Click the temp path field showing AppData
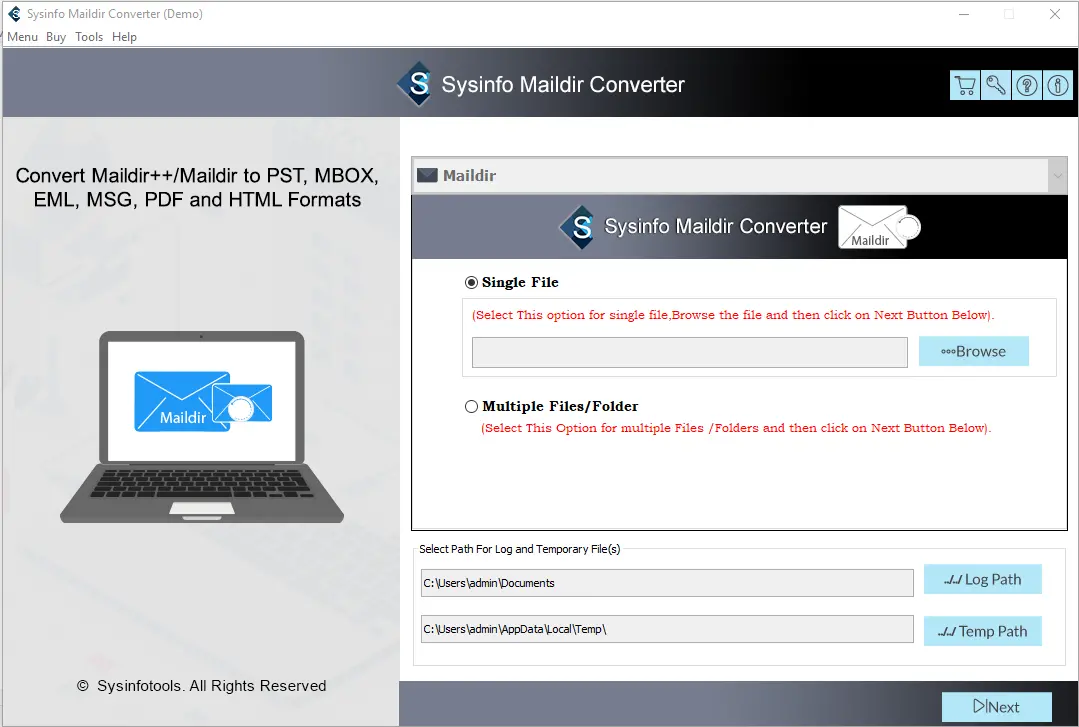1079x727 pixels. (x=667, y=629)
